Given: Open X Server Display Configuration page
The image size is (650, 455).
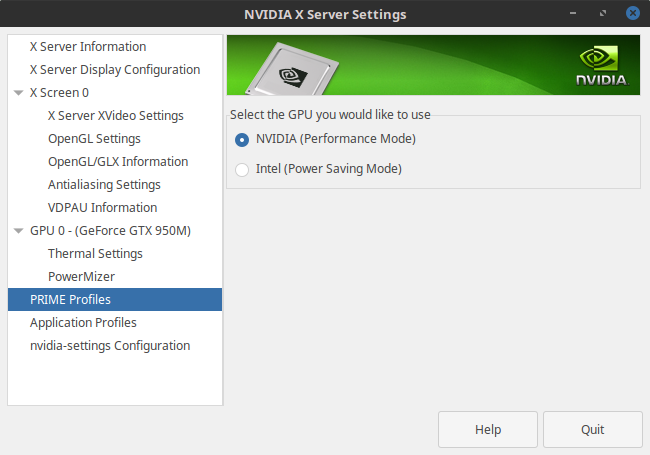Looking at the screenshot, I should [115, 70].
